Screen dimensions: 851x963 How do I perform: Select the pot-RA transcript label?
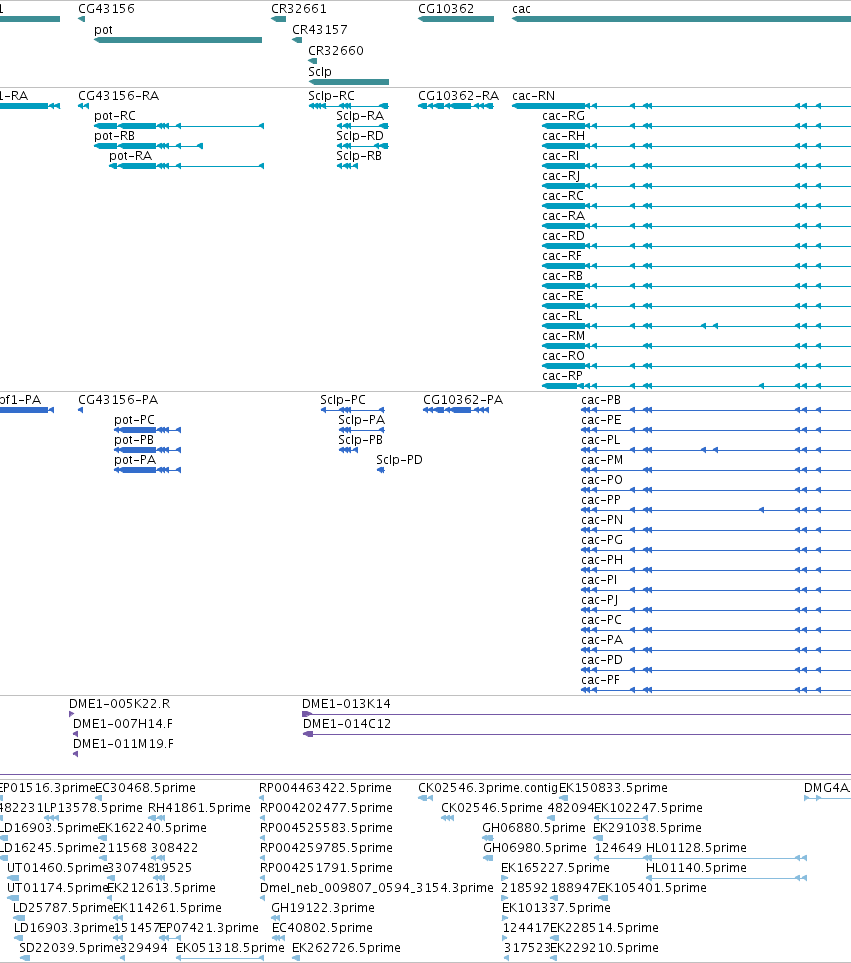pyautogui.click(x=130, y=156)
